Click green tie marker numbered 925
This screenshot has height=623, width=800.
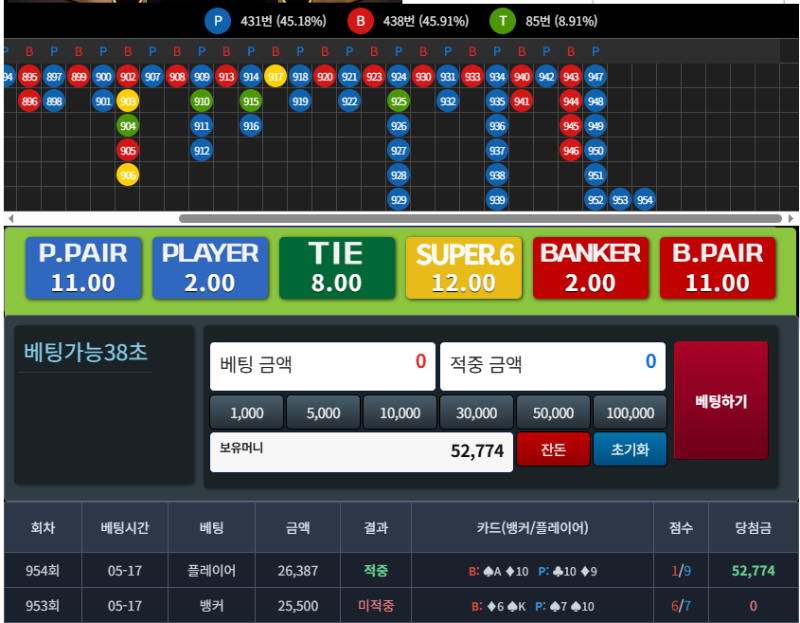[x=399, y=101]
